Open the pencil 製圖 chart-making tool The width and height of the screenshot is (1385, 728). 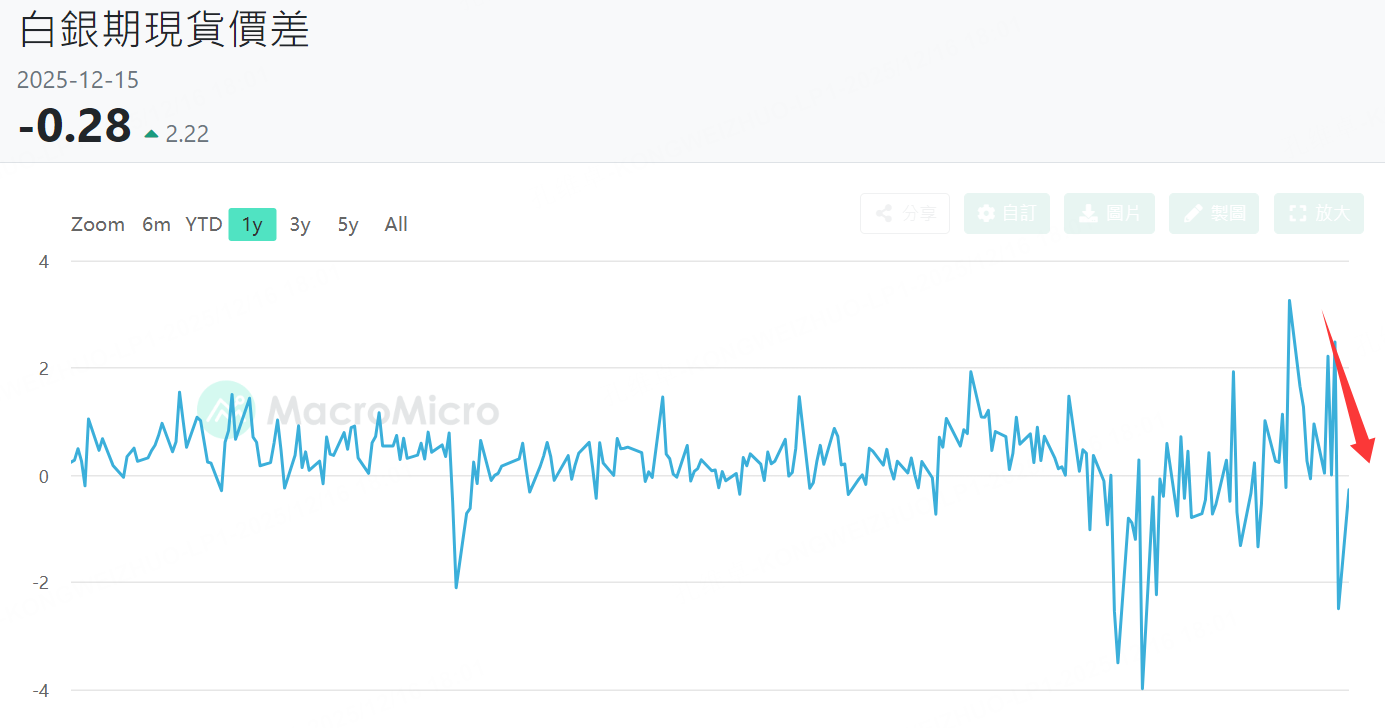click(1213, 214)
